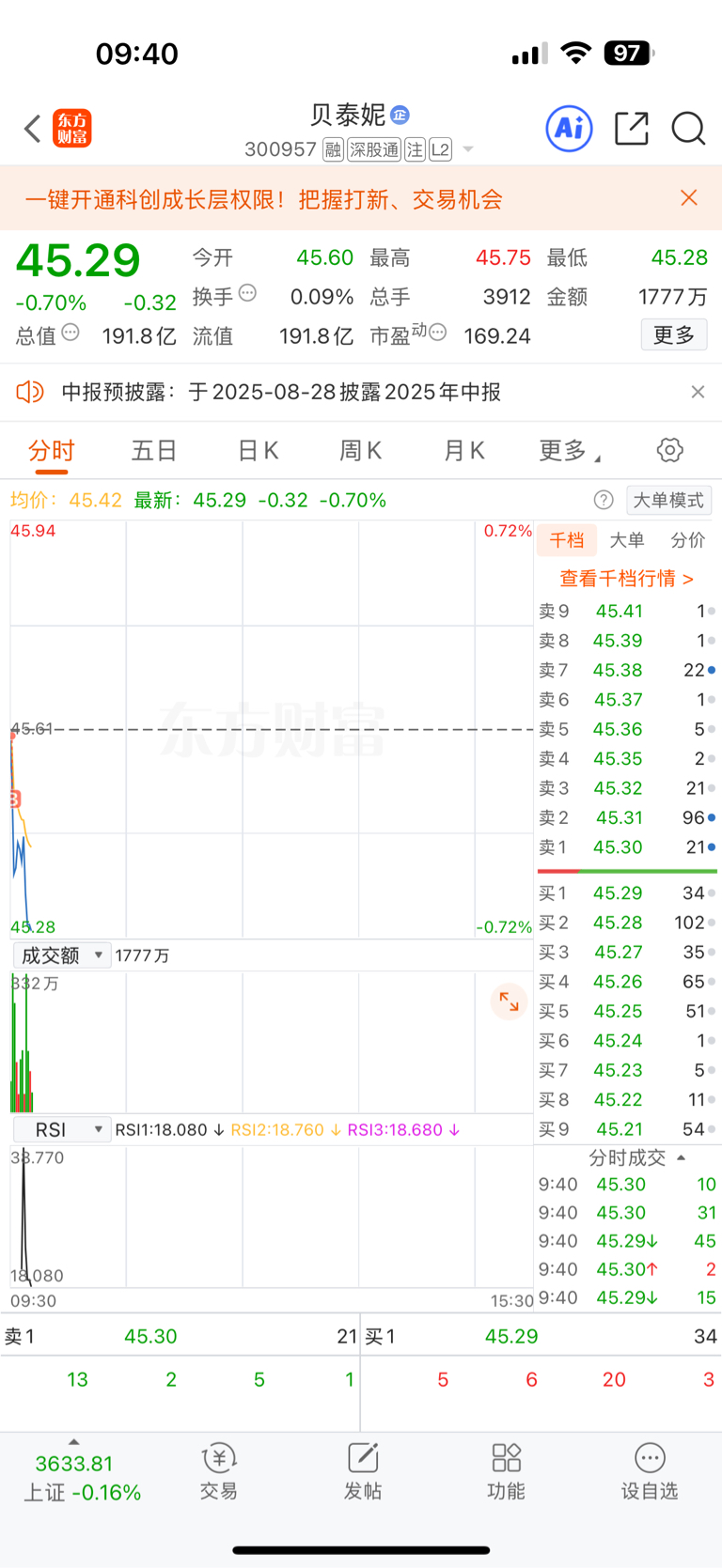
Task: Tap the expand chart fullscreen icon
Action: point(509,1001)
